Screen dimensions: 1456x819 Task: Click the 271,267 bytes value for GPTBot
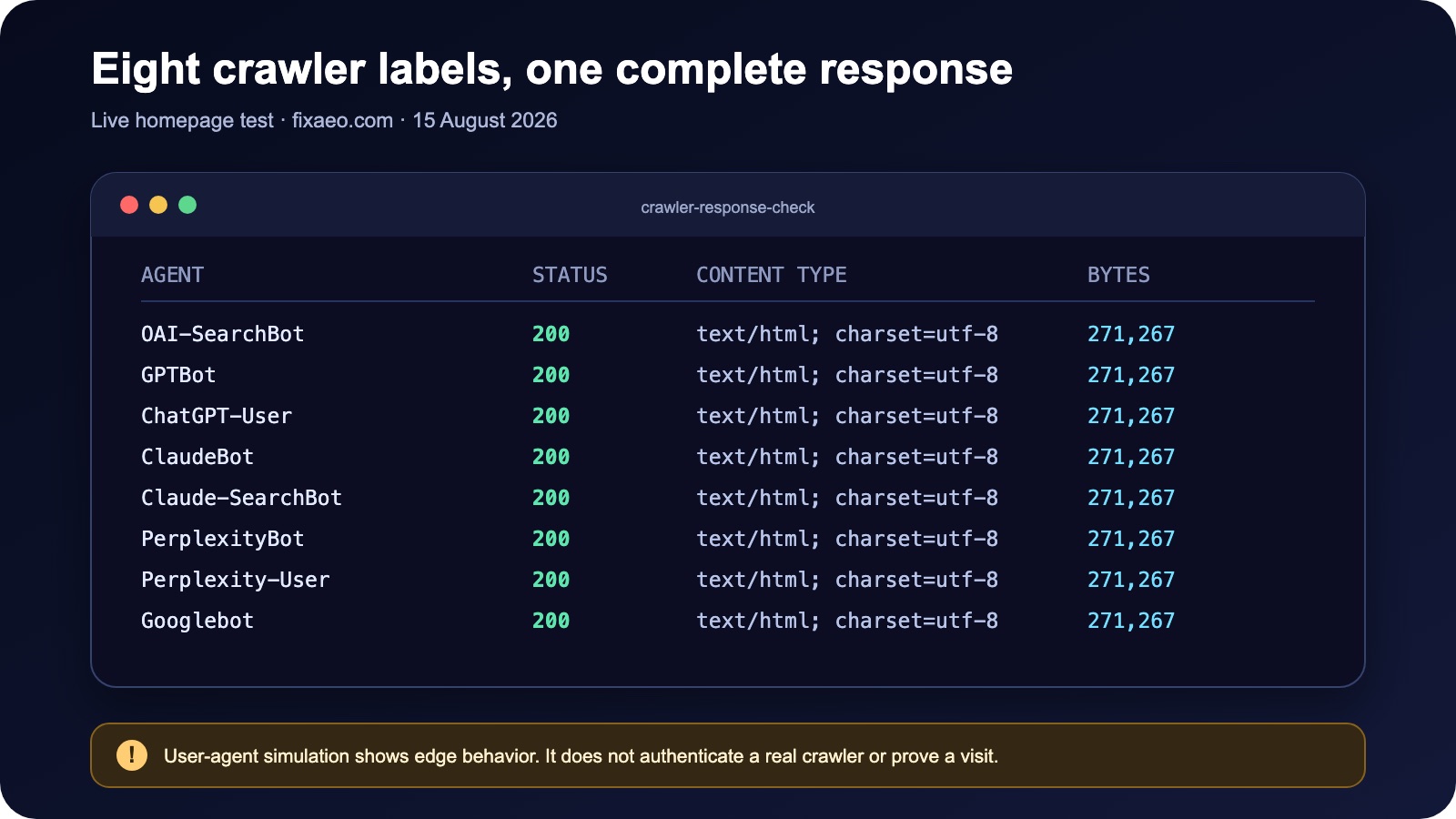point(1131,375)
